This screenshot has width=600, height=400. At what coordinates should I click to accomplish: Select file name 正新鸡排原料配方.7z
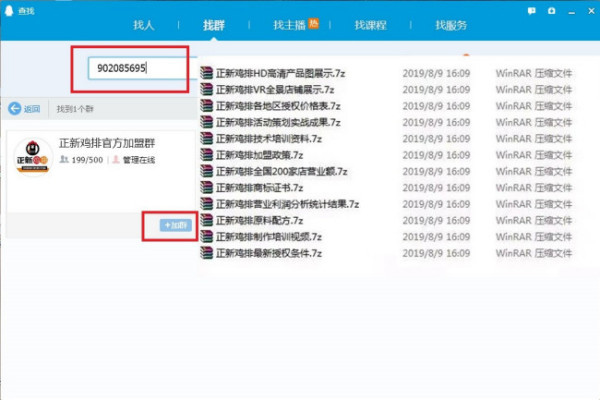tap(259, 220)
